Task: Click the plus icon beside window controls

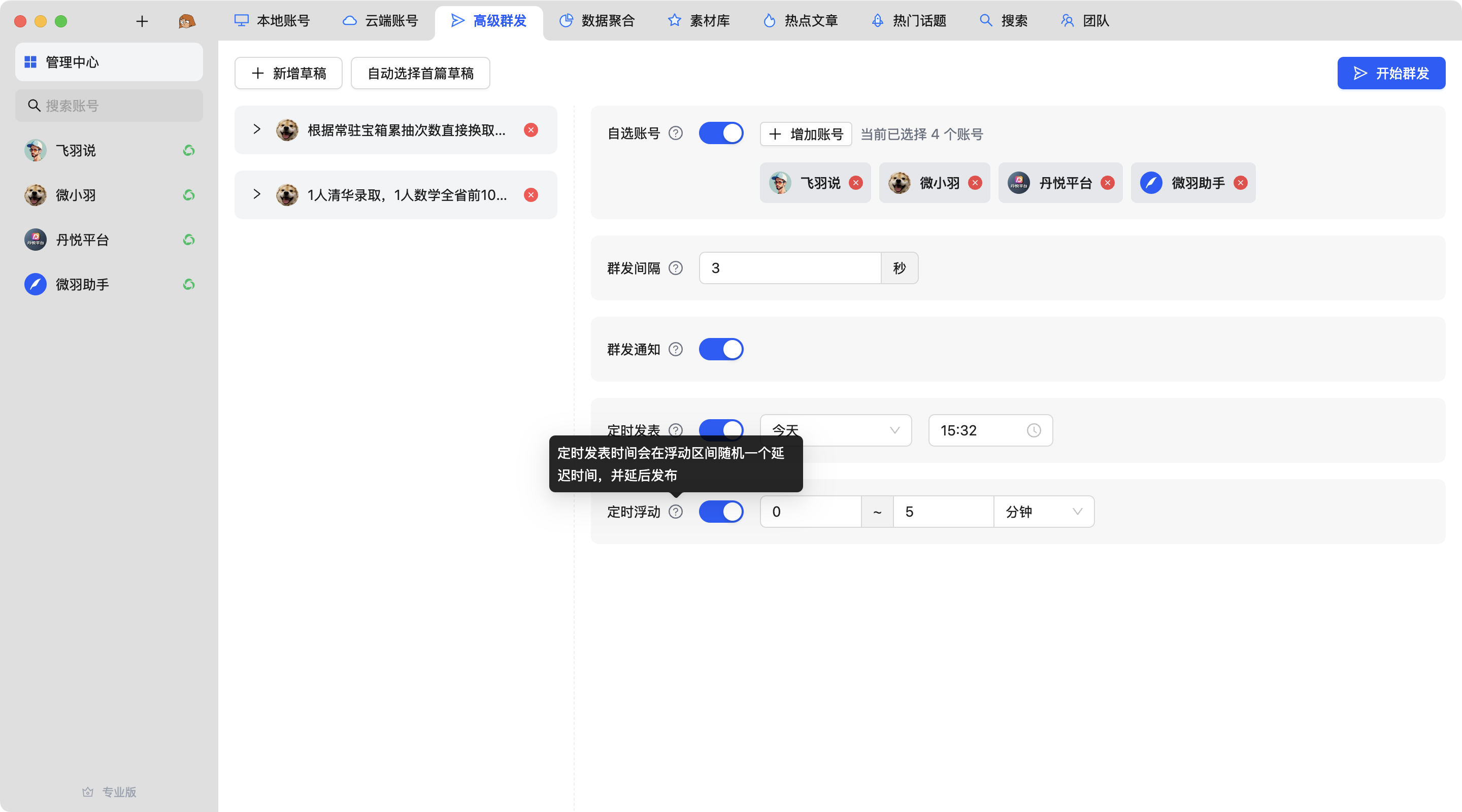Action: (x=142, y=21)
